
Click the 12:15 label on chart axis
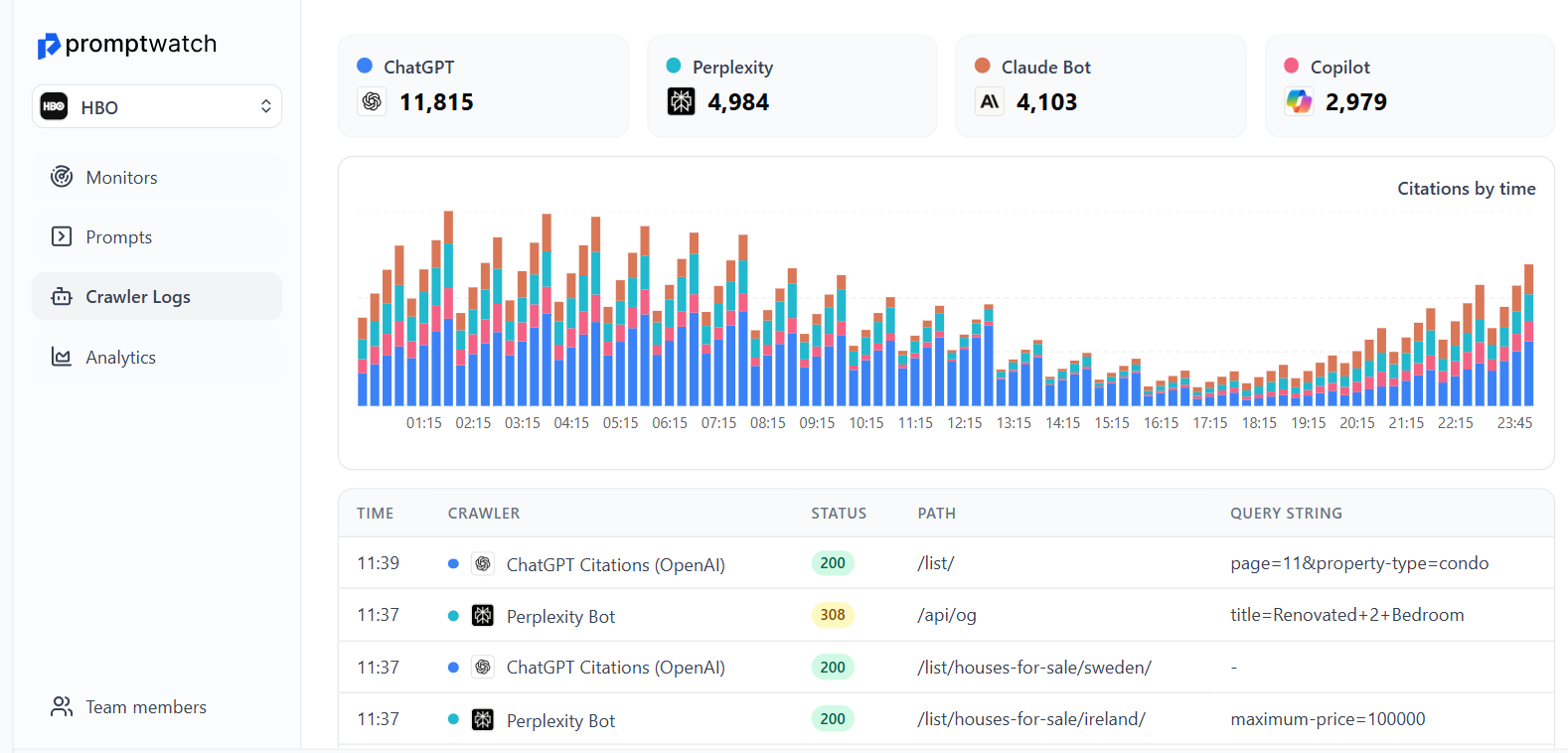pos(965,423)
